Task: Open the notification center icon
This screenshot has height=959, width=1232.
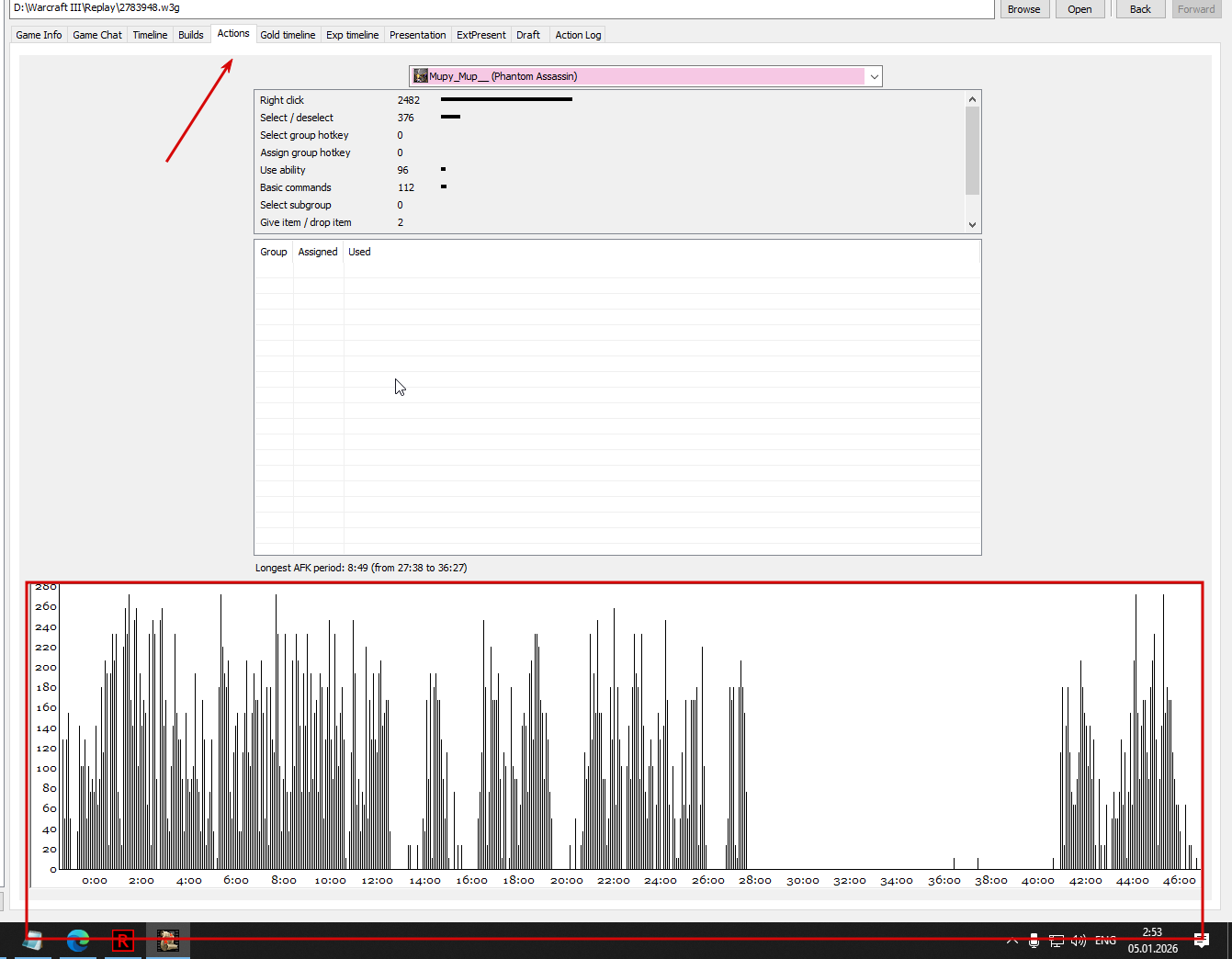Action: 1202,941
